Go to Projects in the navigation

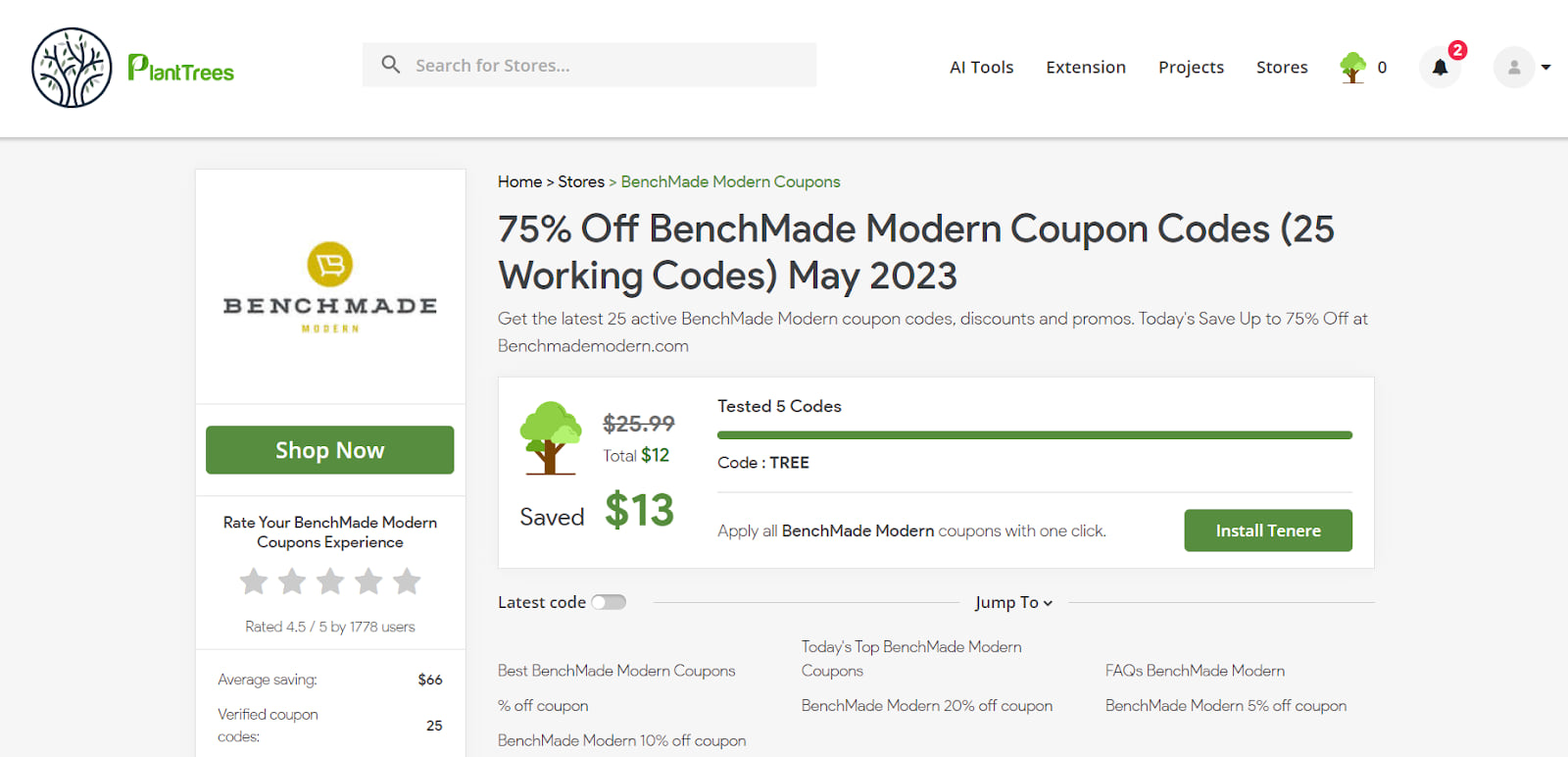pos(1191,68)
